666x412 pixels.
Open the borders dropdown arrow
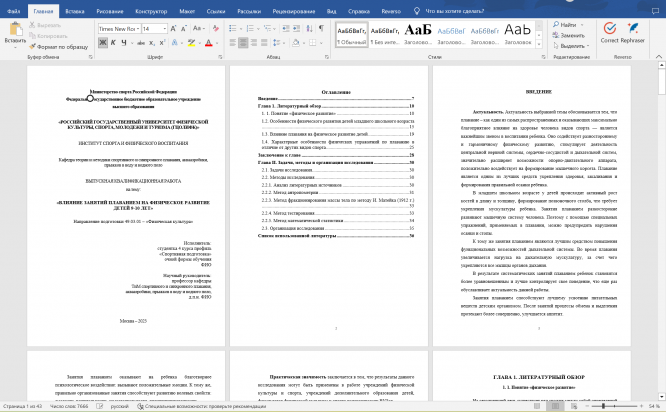[x=321, y=42]
